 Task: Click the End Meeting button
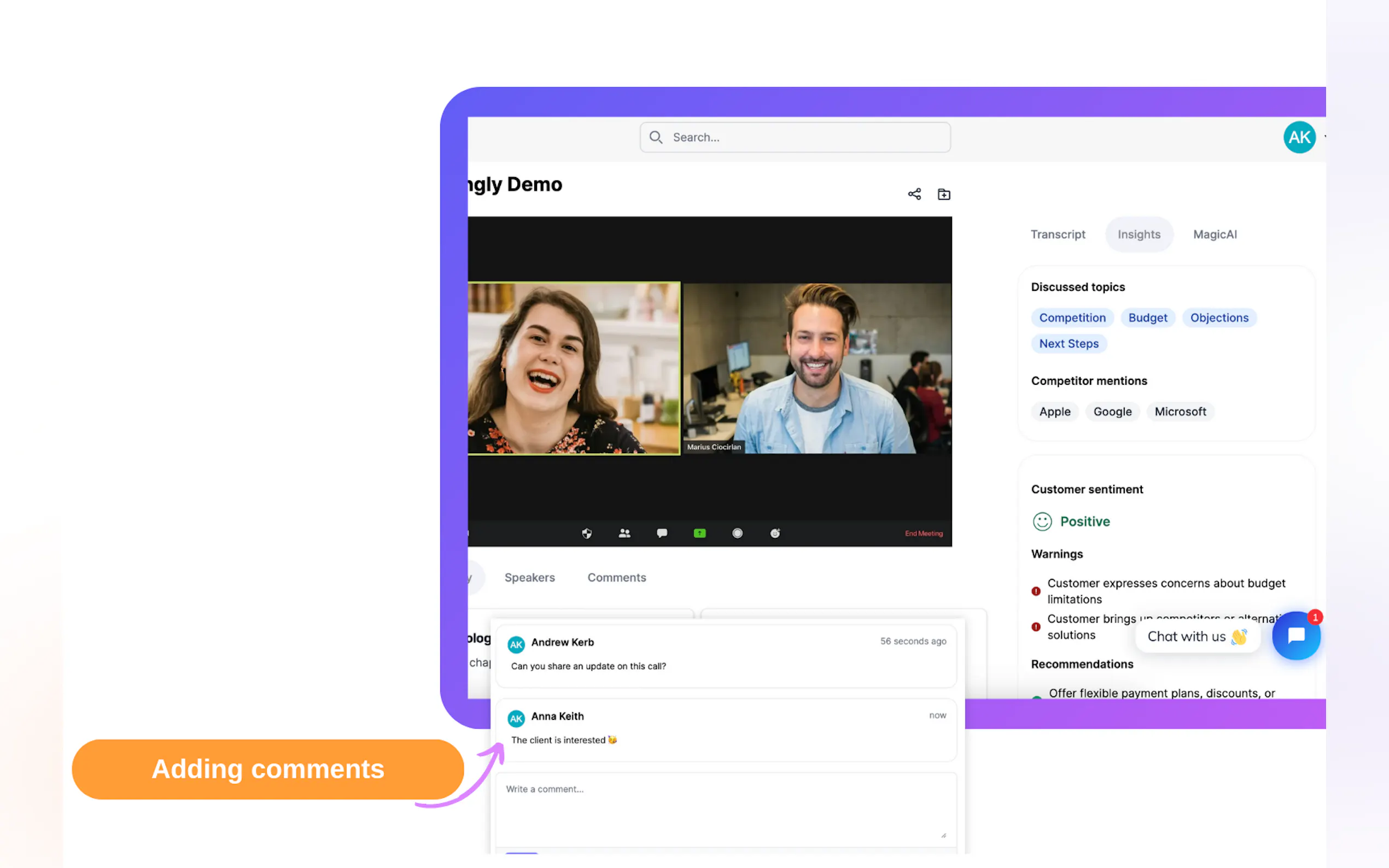[923, 533]
